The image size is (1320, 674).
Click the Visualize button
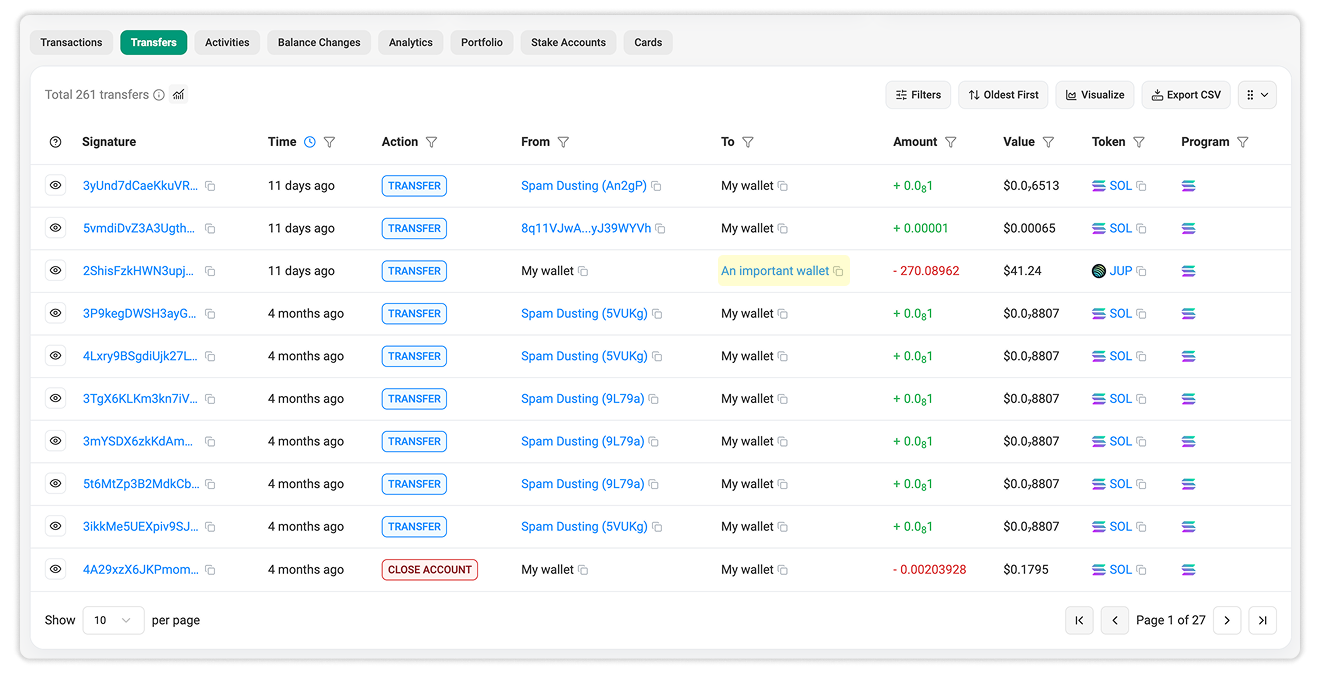coord(1095,95)
